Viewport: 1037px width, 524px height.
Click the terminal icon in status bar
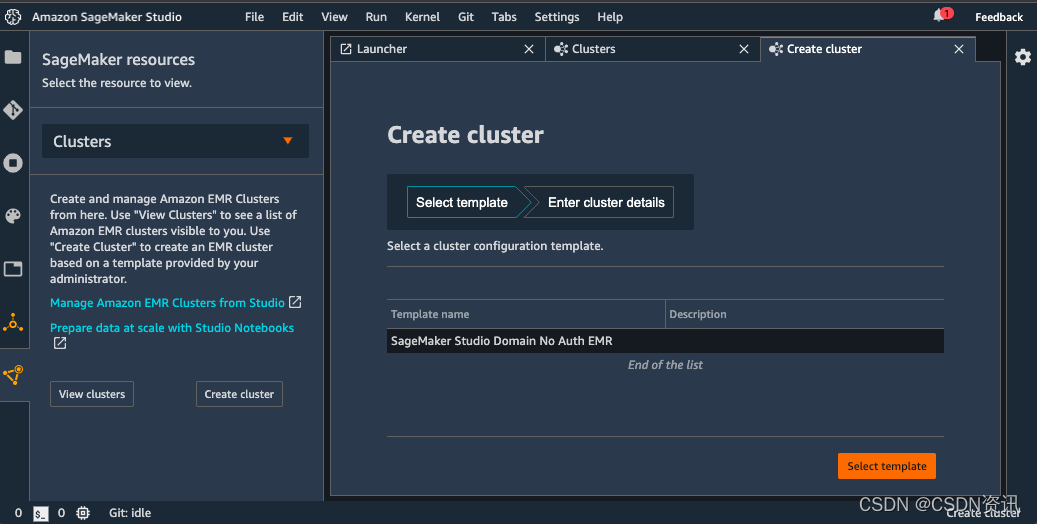[40, 513]
